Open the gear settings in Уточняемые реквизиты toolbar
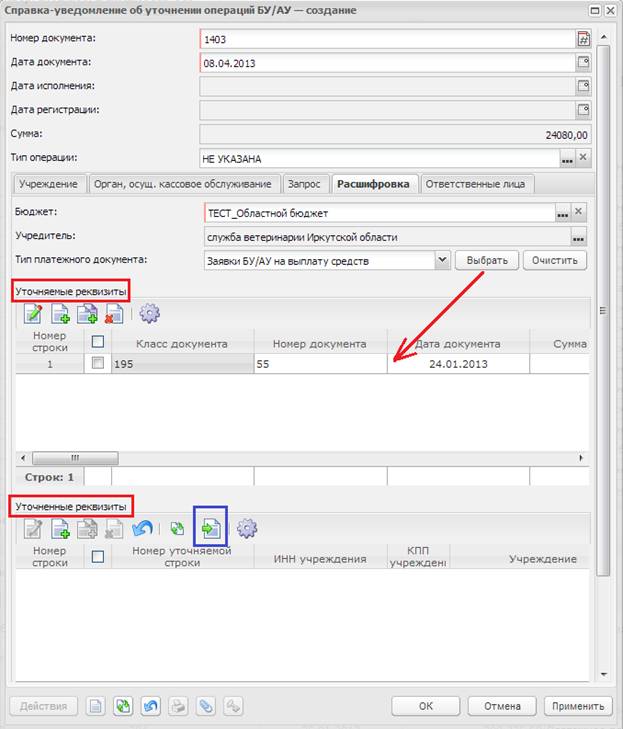Screen dimensions: 623x729 150,313
